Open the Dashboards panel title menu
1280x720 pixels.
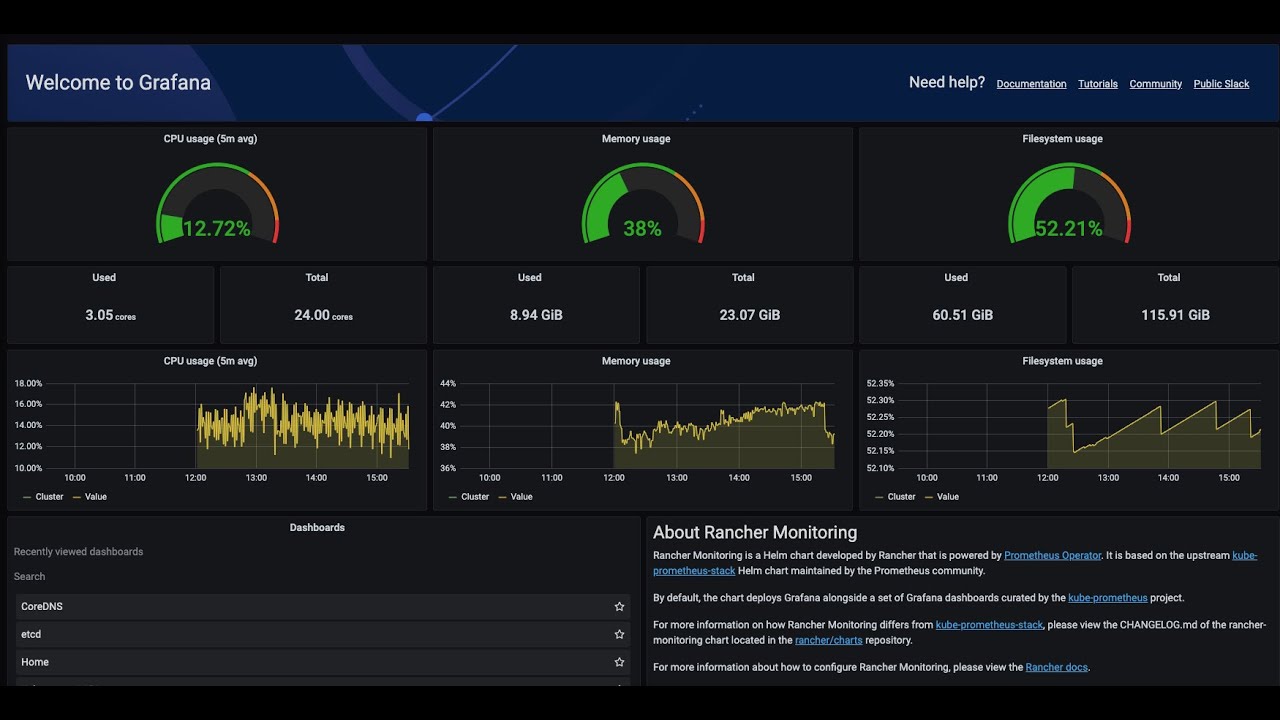[x=317, y=527]
